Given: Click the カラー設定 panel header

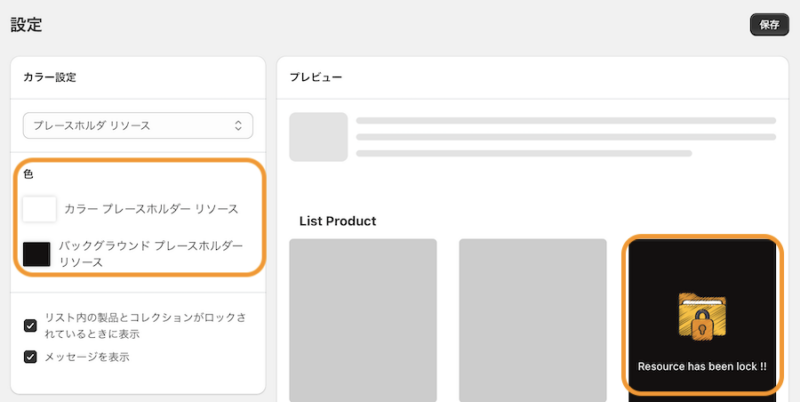Looking at the screenshot, I should pyautogui.click(x=49, y=78).
